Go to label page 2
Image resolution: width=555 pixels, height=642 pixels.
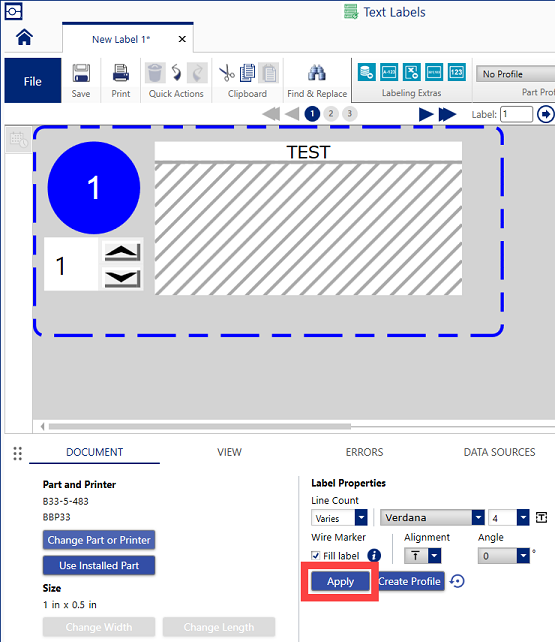[x=331, y=113]
